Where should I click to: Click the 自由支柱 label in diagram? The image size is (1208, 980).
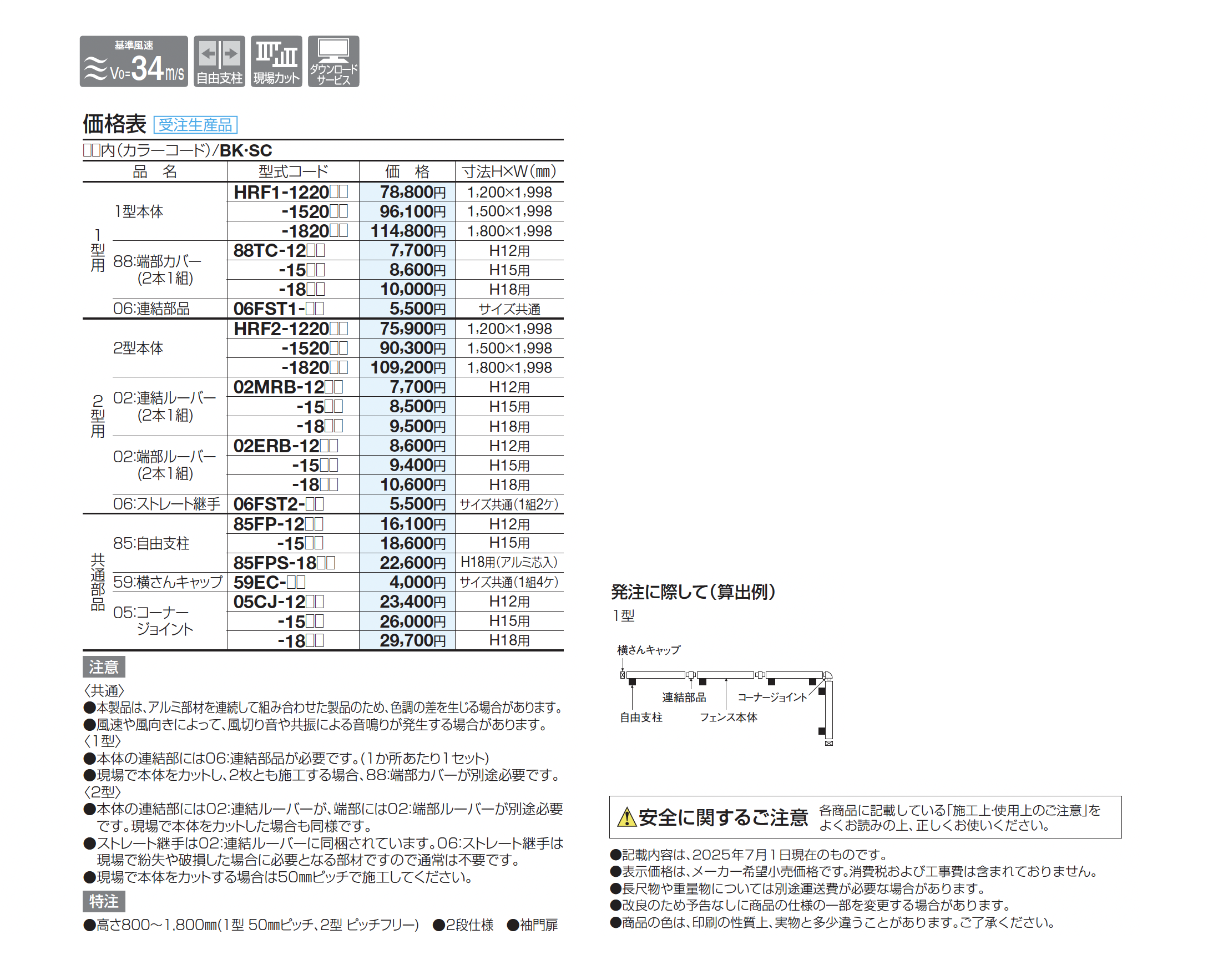[x=641, y=717]
